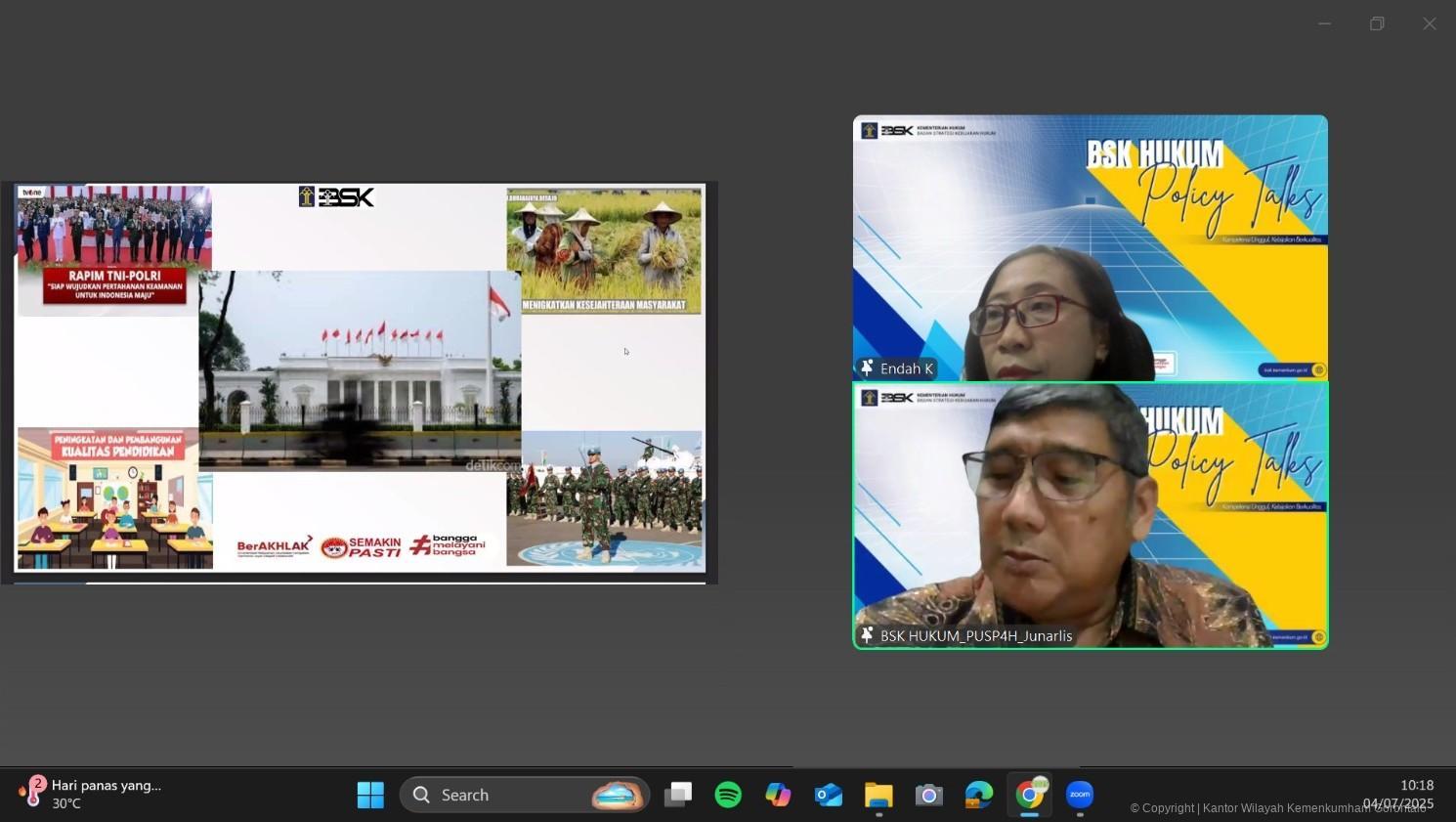Open Task View from the taskbar
Viewport: 1456px width, 822px height.
tap(678, 795)
